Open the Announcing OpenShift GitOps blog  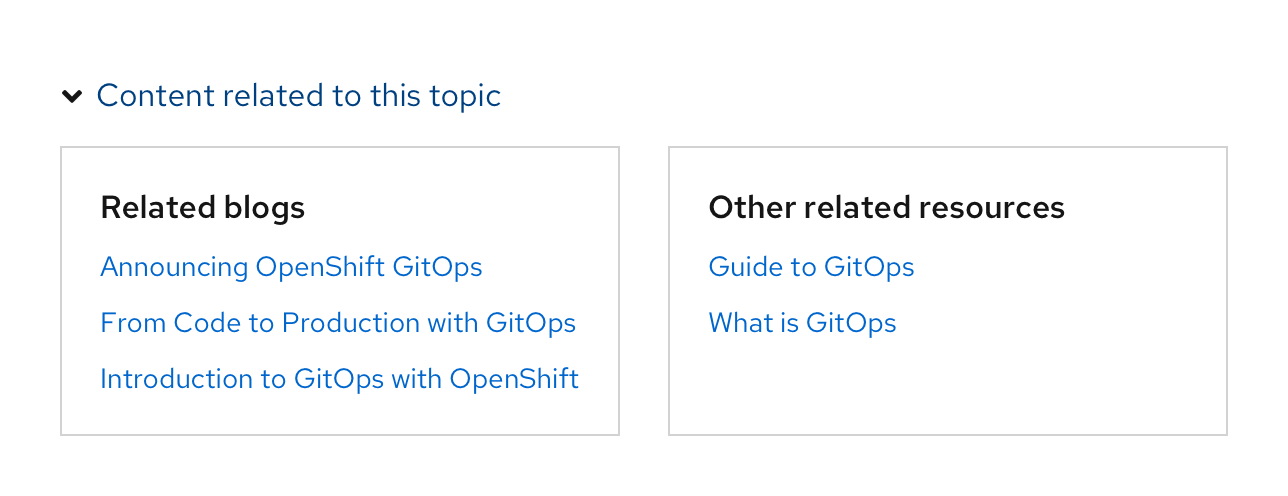(291, 267)
